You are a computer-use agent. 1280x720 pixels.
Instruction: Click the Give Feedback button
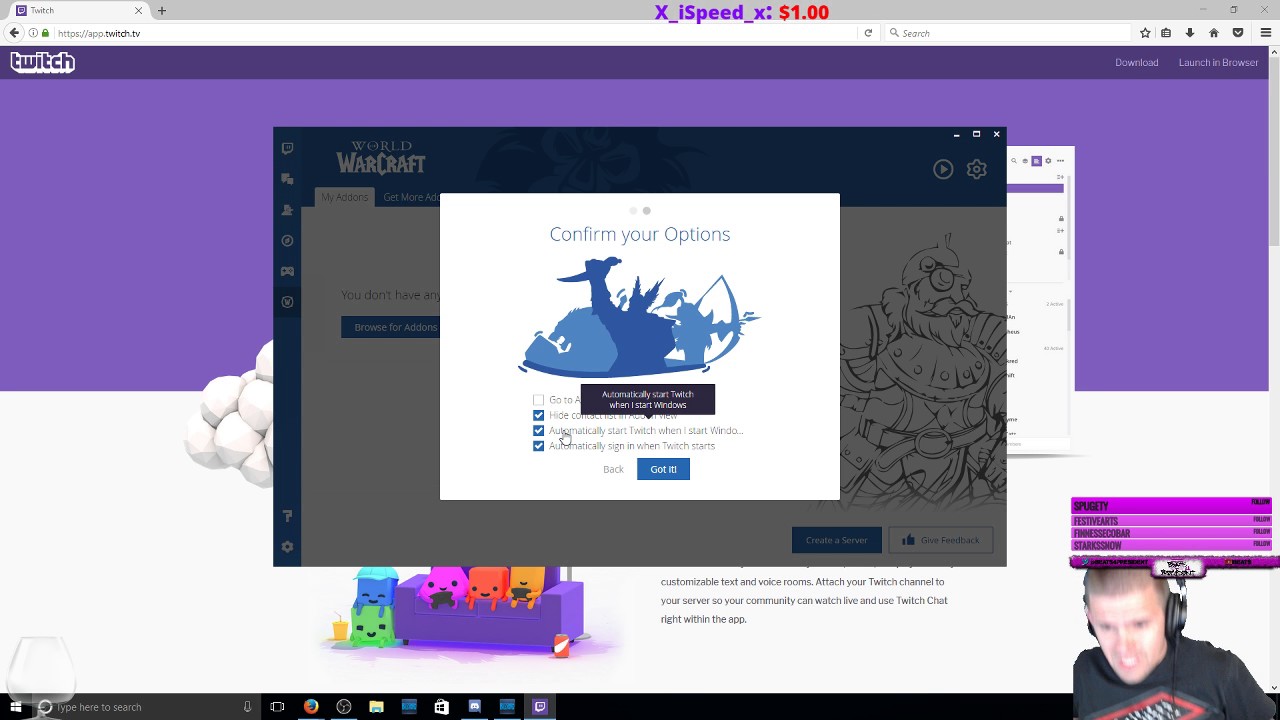940,540
